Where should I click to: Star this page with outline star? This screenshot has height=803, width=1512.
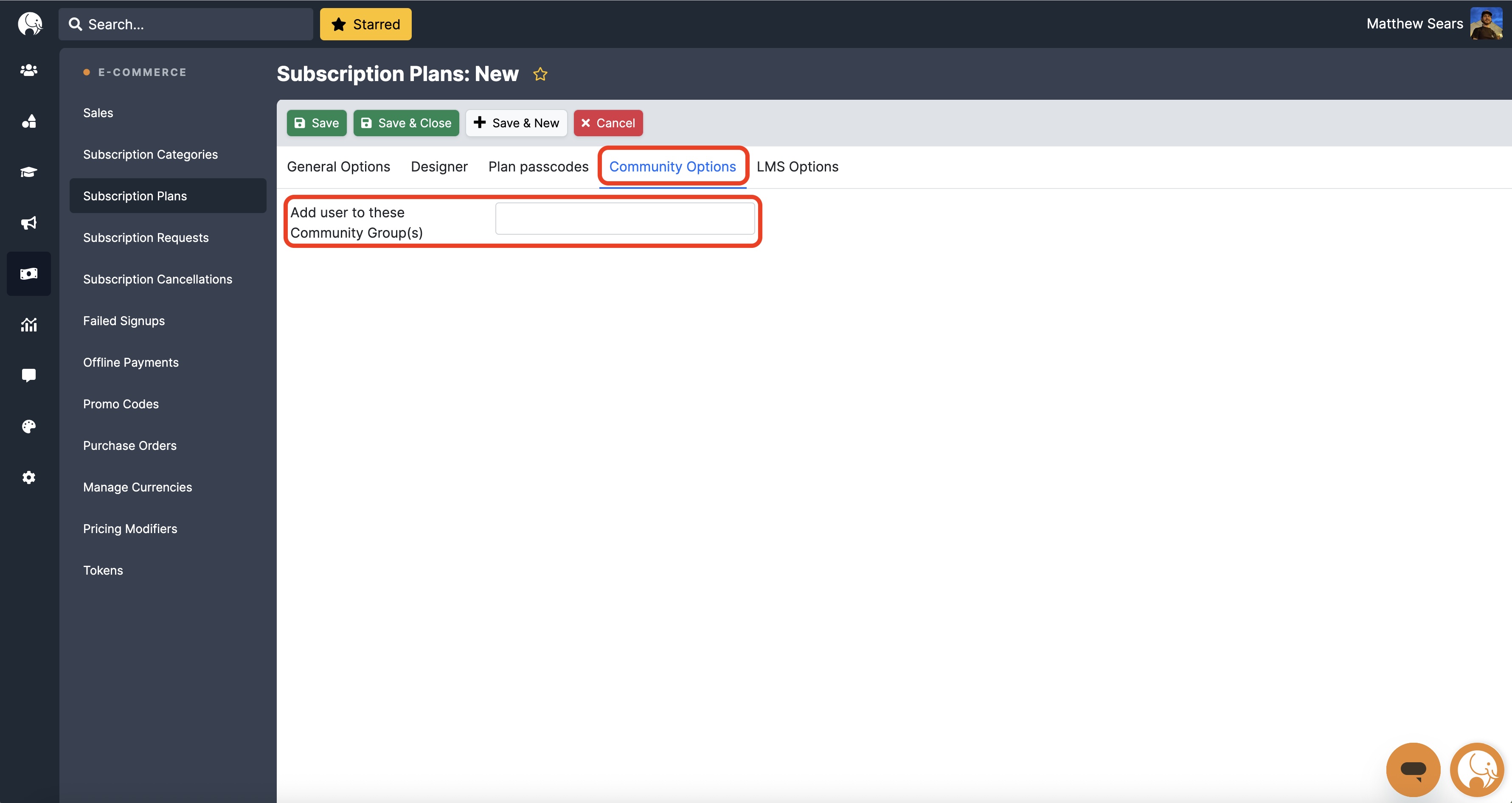coord(540,75)
